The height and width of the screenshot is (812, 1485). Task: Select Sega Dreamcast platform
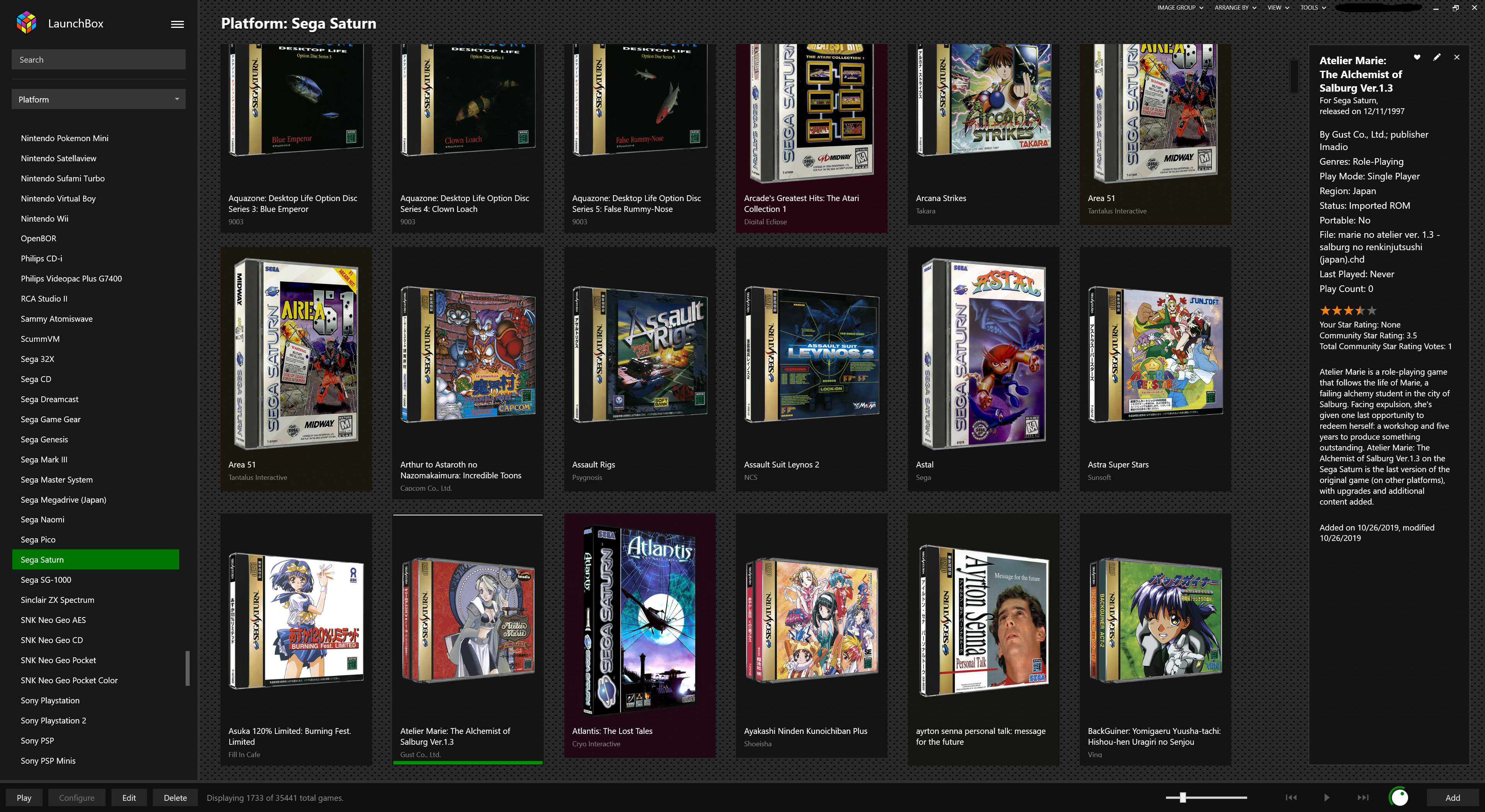[x=49, y=399]
